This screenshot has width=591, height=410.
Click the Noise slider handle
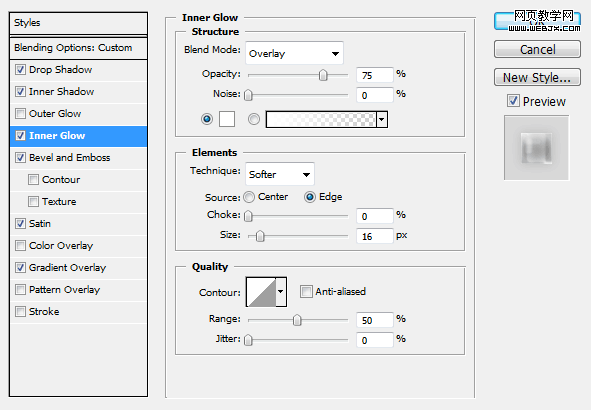[248, 95]
